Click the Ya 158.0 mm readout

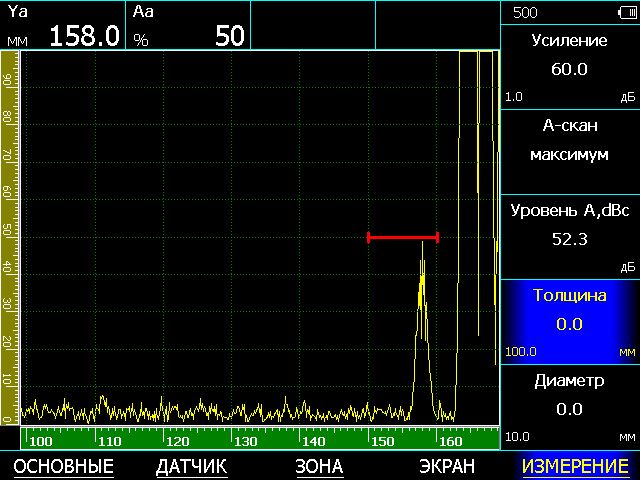click(63, 25)
